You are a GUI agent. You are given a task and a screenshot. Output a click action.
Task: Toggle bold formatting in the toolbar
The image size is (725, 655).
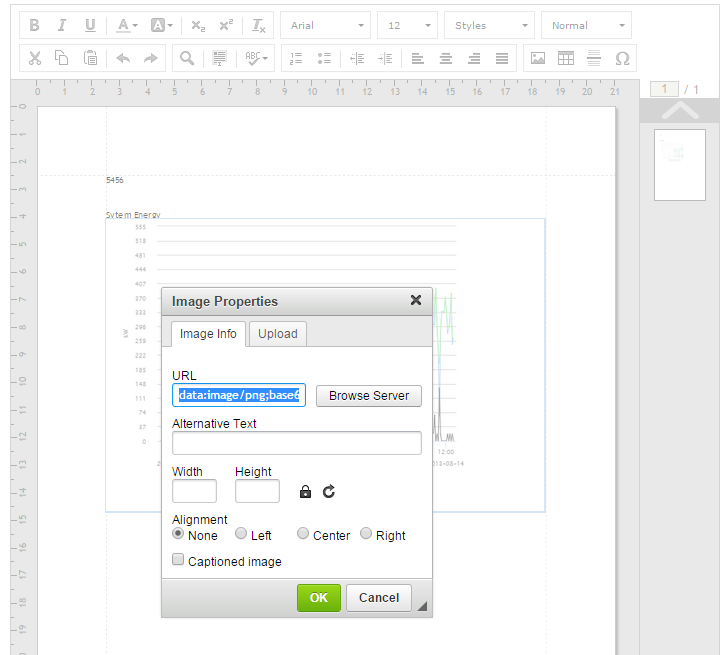point(35,25)
